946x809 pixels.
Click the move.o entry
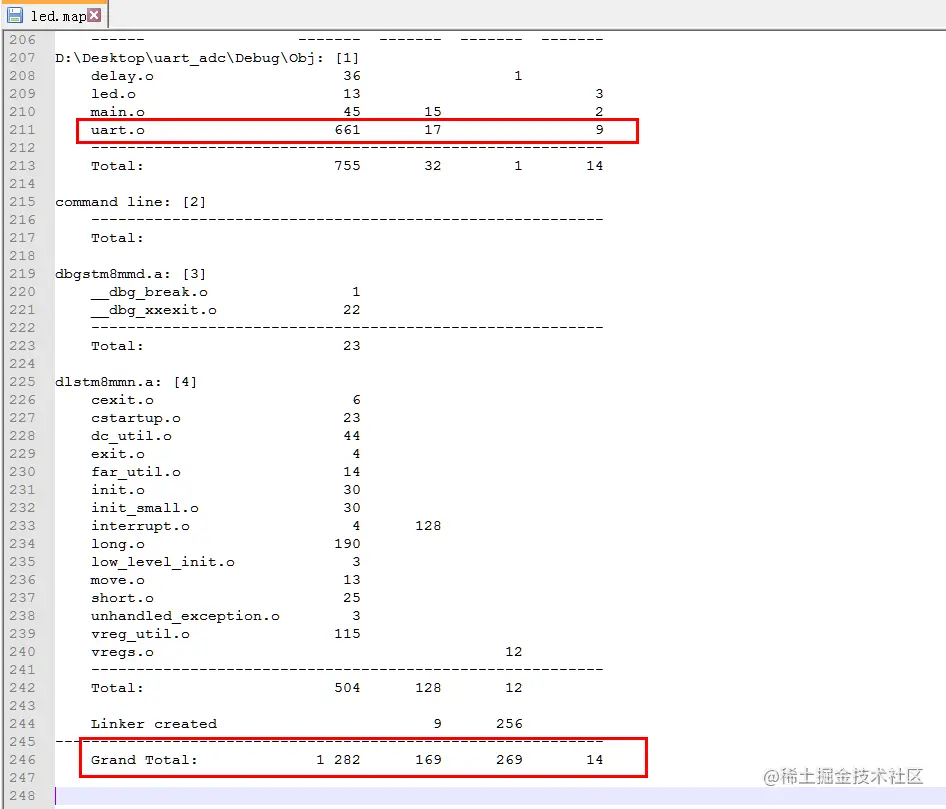click(117, 580)
